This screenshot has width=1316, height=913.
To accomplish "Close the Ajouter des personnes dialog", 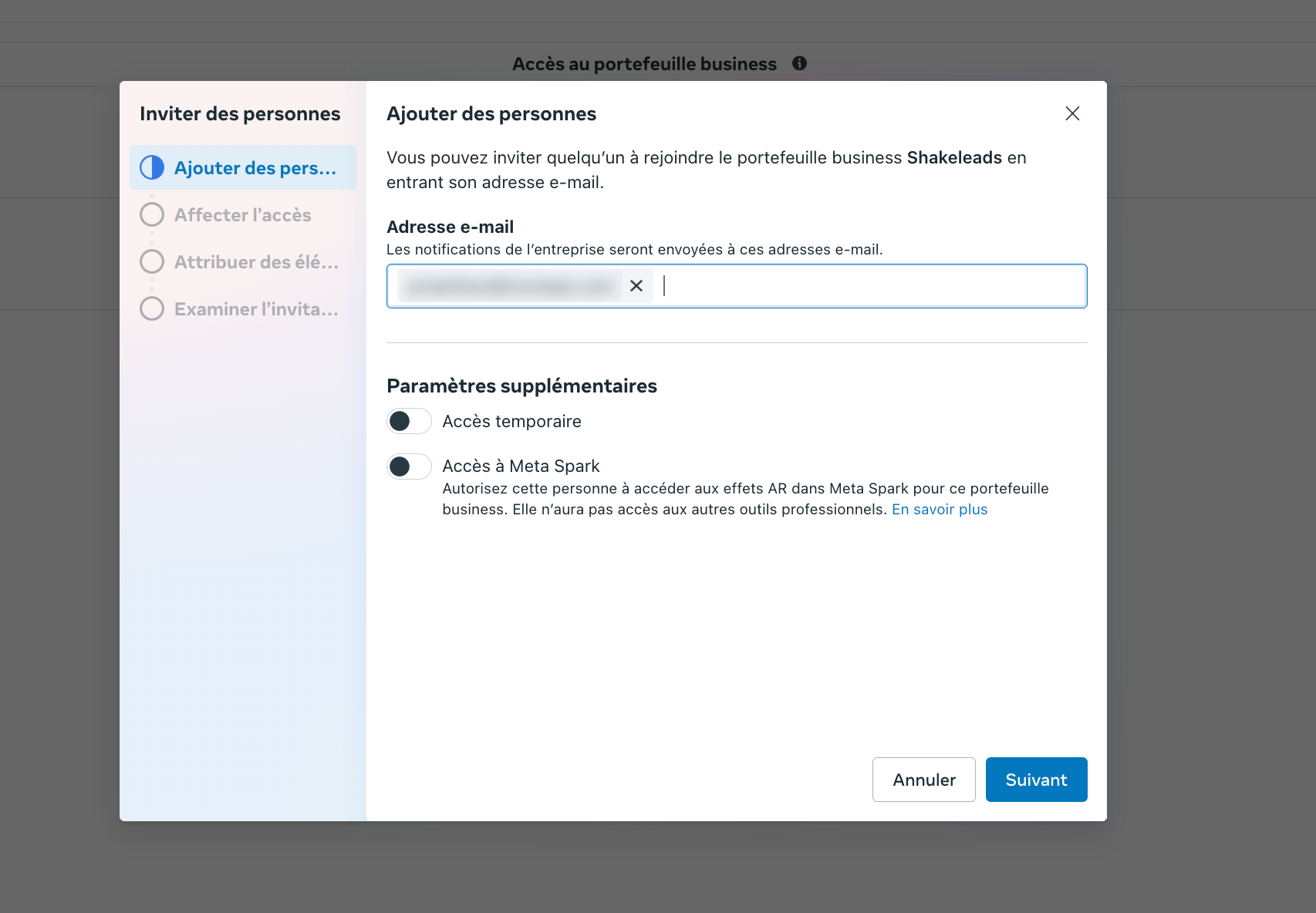I will (1071, 113).
